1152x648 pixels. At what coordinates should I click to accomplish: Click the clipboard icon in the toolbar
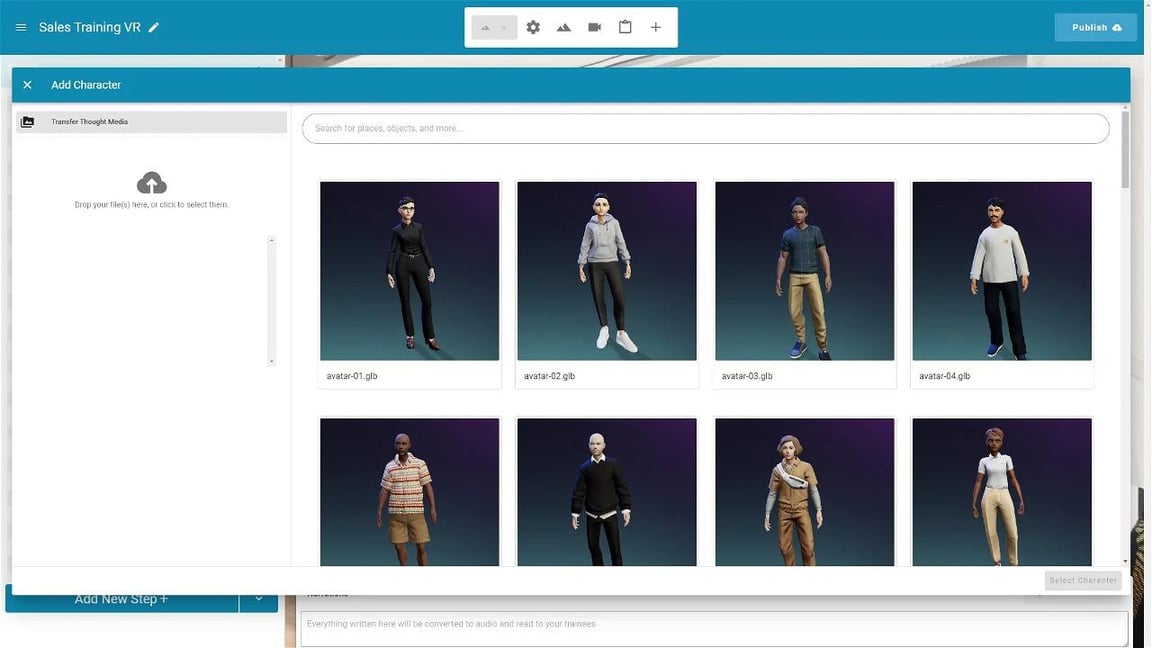pyautogui.click(x=625, y=27)
